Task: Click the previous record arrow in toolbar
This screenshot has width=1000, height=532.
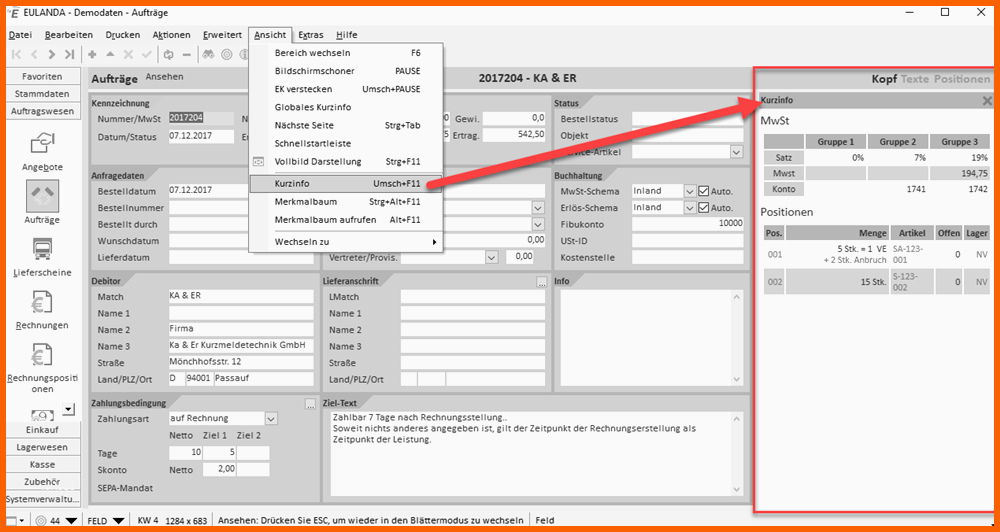Action: click(x=34, y=55)
